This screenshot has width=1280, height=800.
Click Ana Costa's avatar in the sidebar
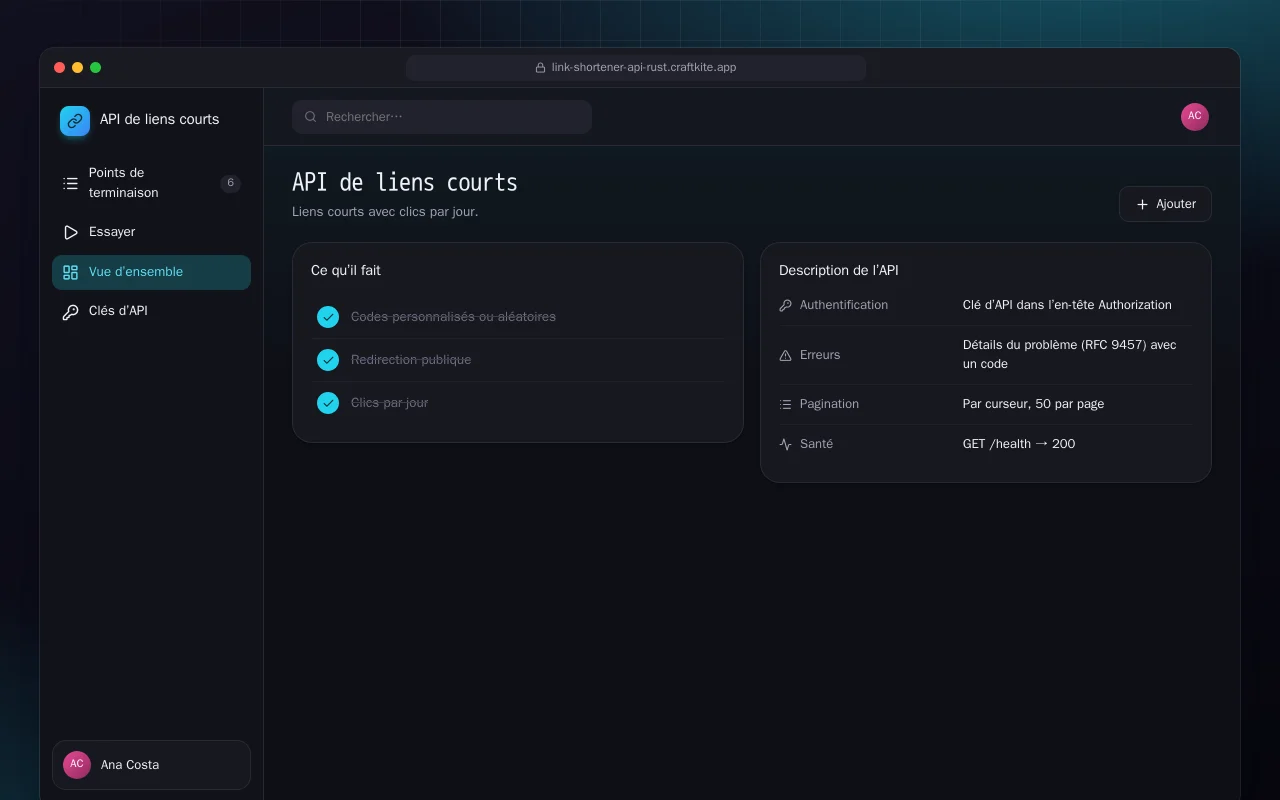coord(77,765)
